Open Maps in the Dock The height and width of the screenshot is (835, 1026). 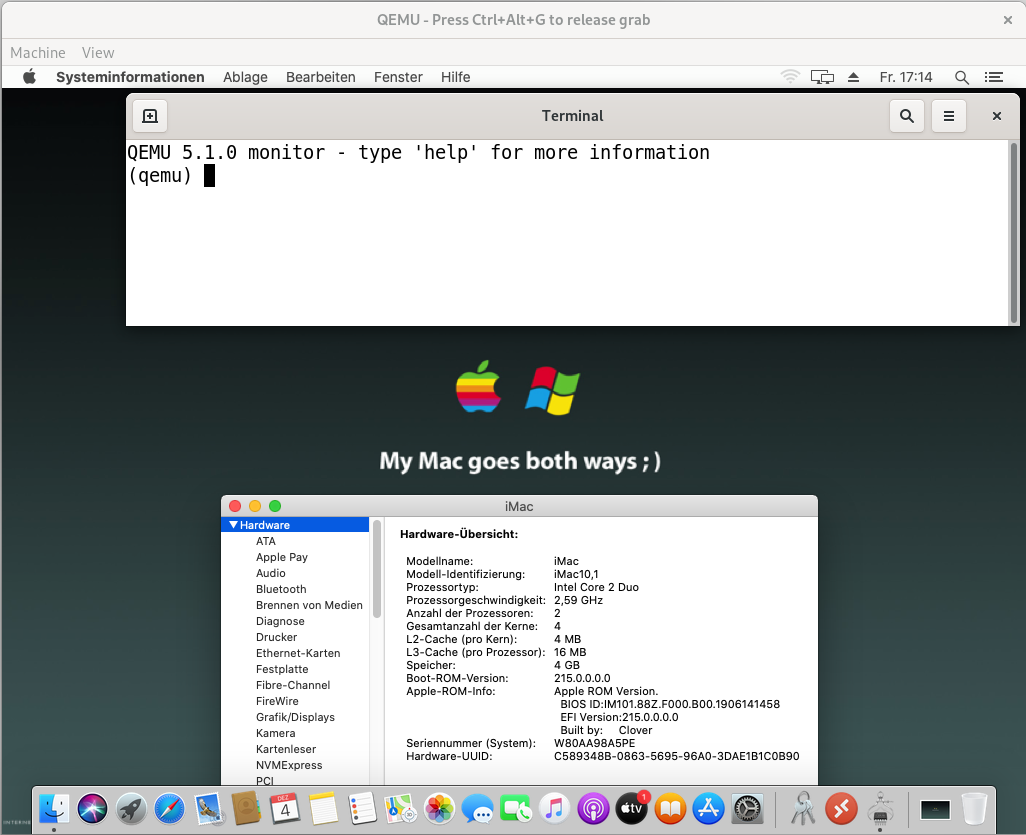pos(400,809)
